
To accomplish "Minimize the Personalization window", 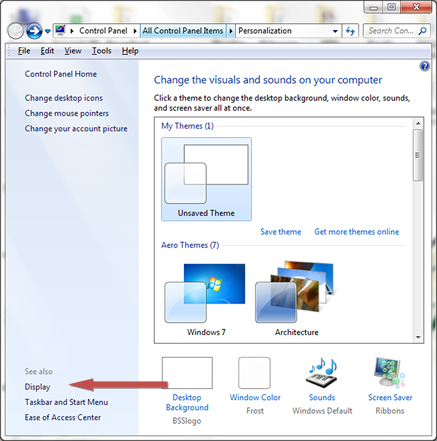I will 374,7.
